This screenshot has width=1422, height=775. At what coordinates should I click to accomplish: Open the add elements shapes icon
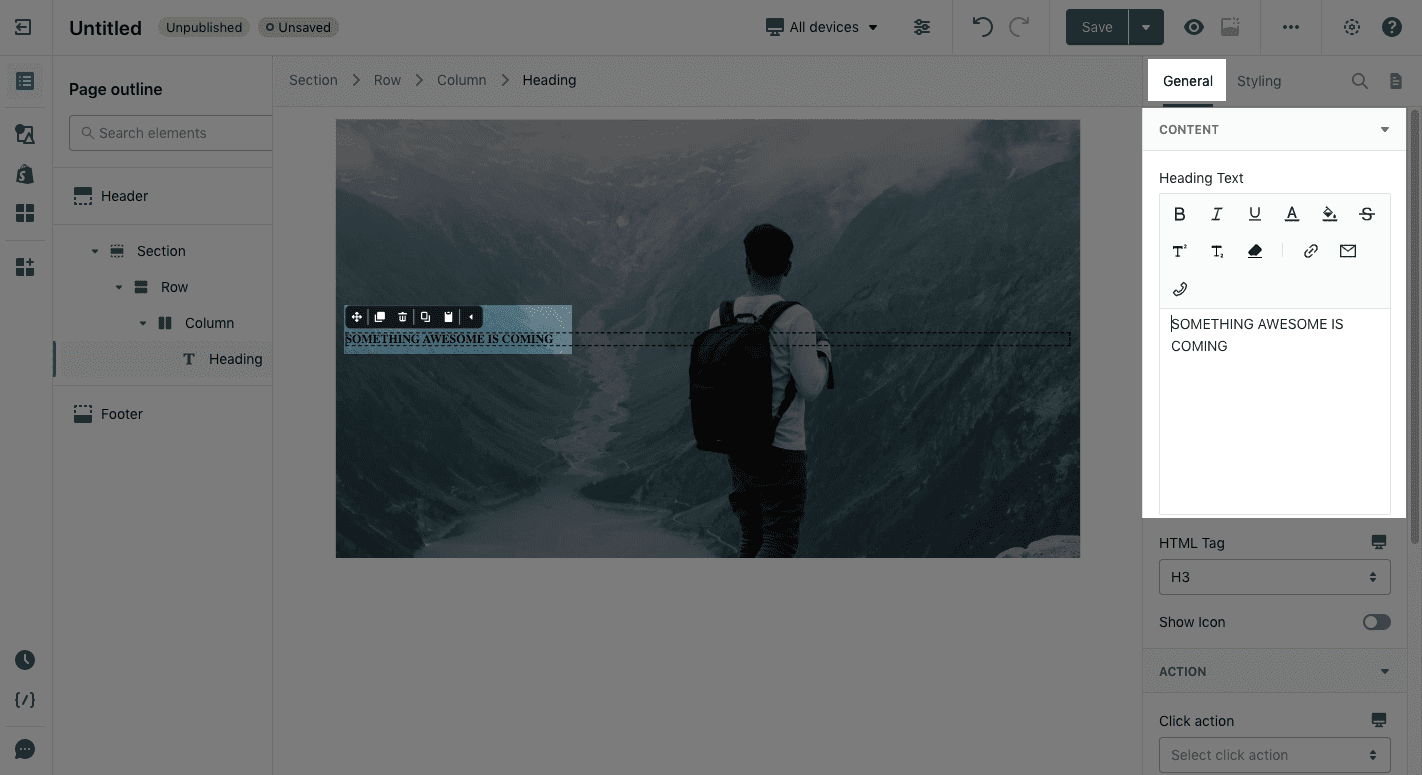tap(25, 134)
